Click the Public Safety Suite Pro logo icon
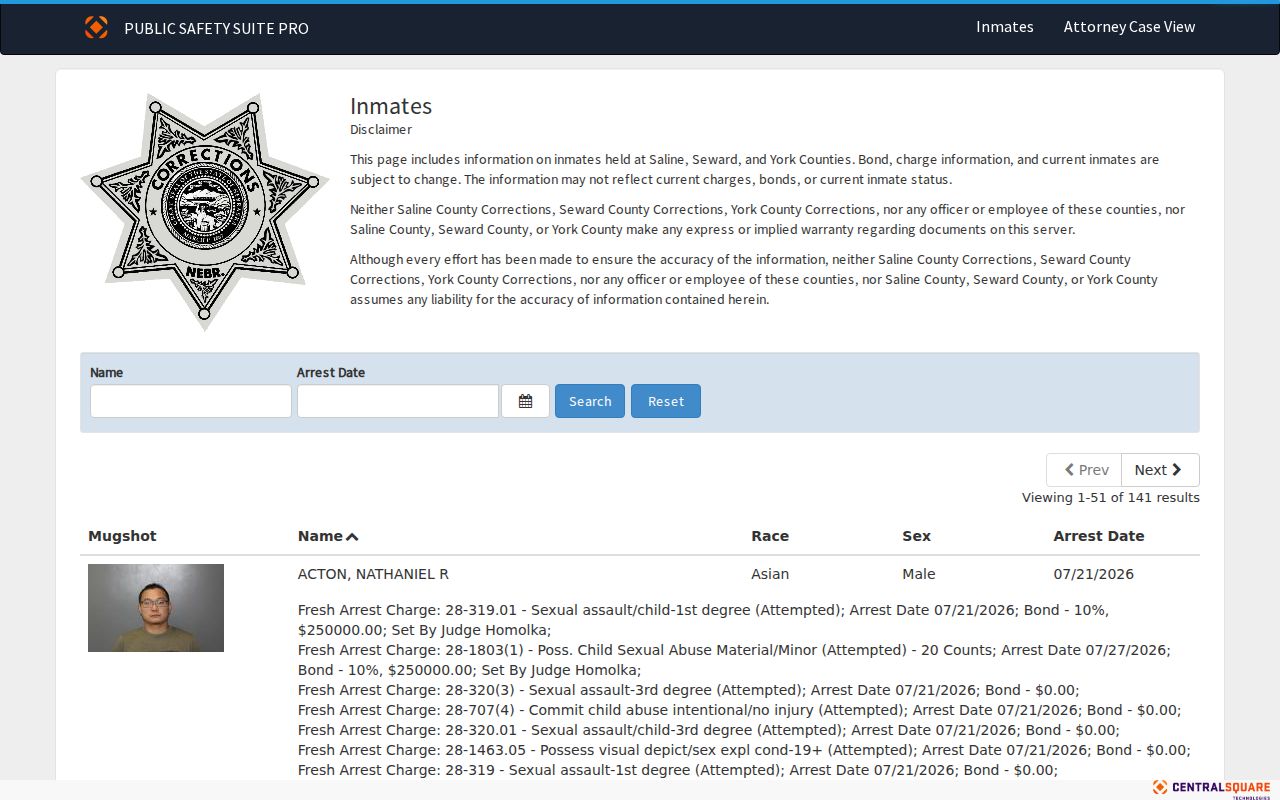Screen dimensions: 1280x800 coord(96,27)
